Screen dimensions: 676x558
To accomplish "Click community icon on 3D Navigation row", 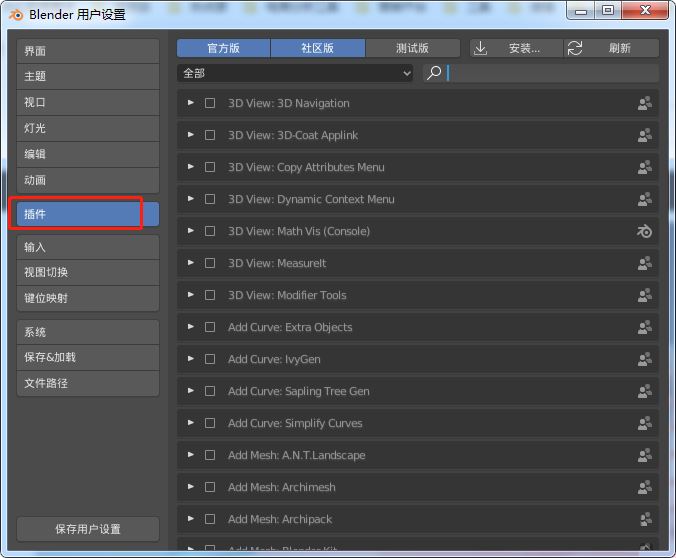I will click(x=645, y=103).
